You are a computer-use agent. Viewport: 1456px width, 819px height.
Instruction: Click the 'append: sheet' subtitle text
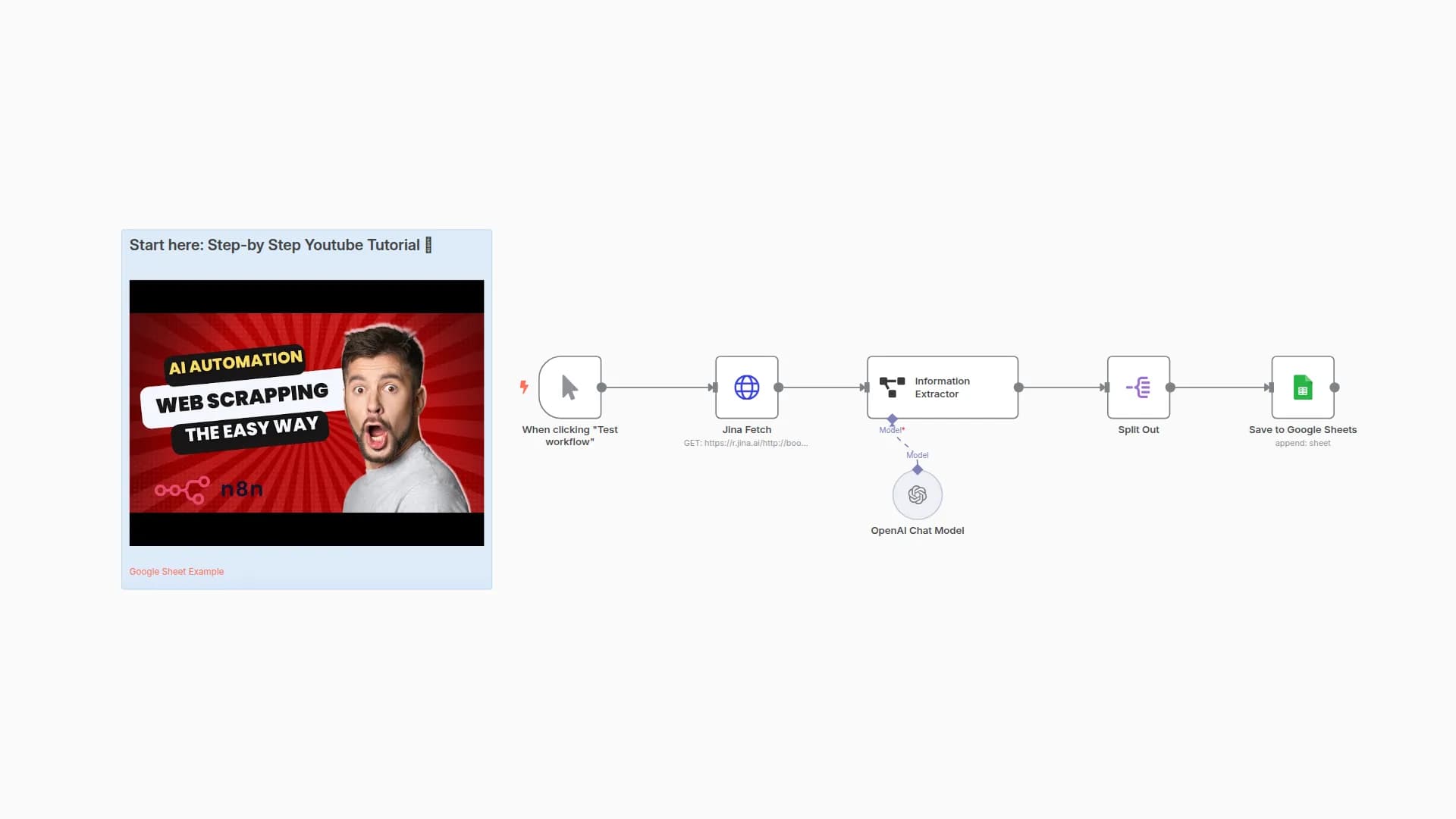1302,443
